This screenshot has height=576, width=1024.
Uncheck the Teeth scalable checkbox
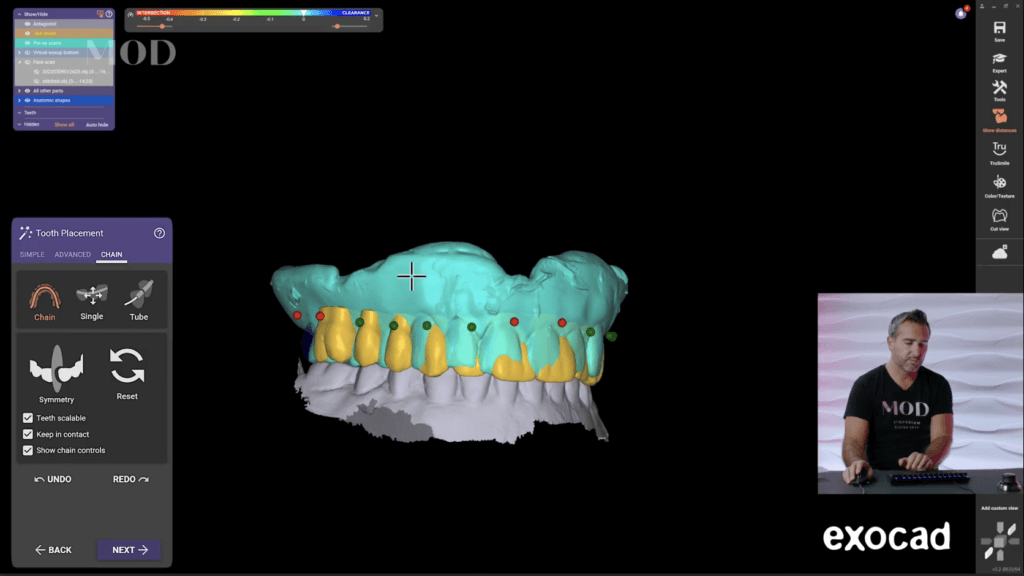click(27, 418)
